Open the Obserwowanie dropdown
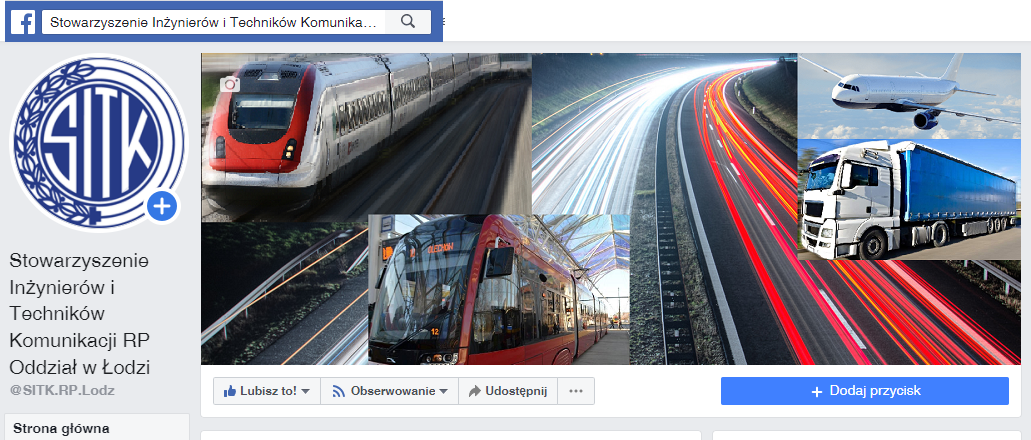Viewport: 1031px width, 440px height. pos(389,391)
